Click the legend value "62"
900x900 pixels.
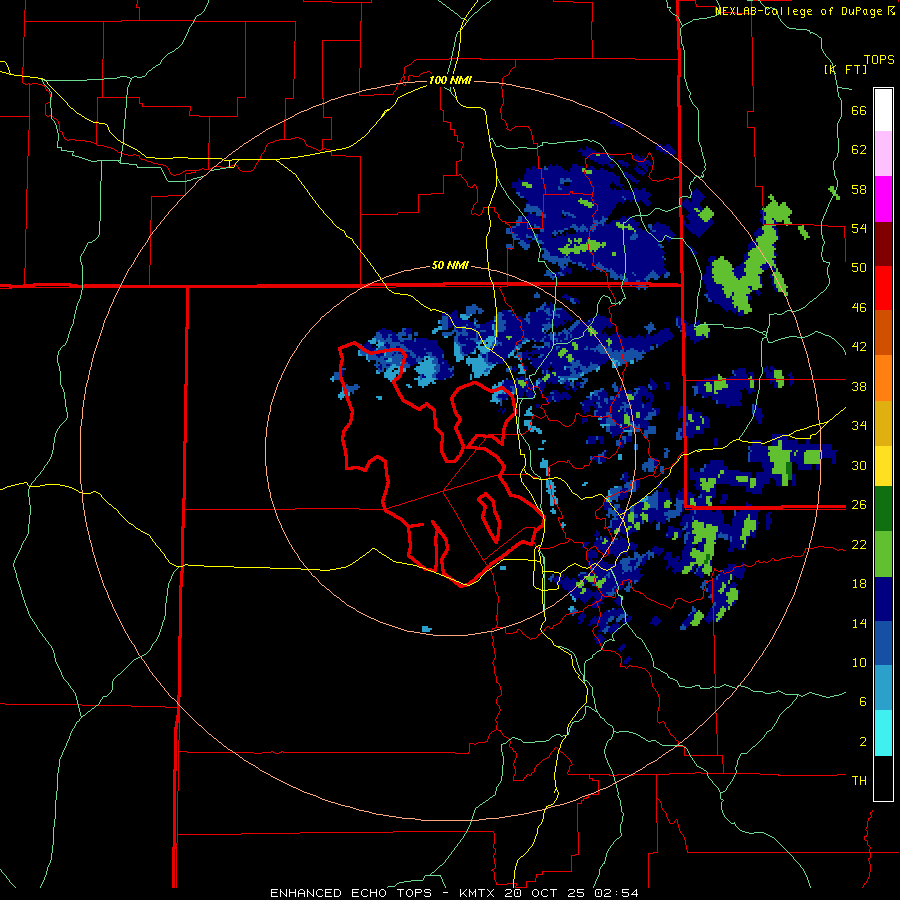pyautogui.click(x=859, y=150)
